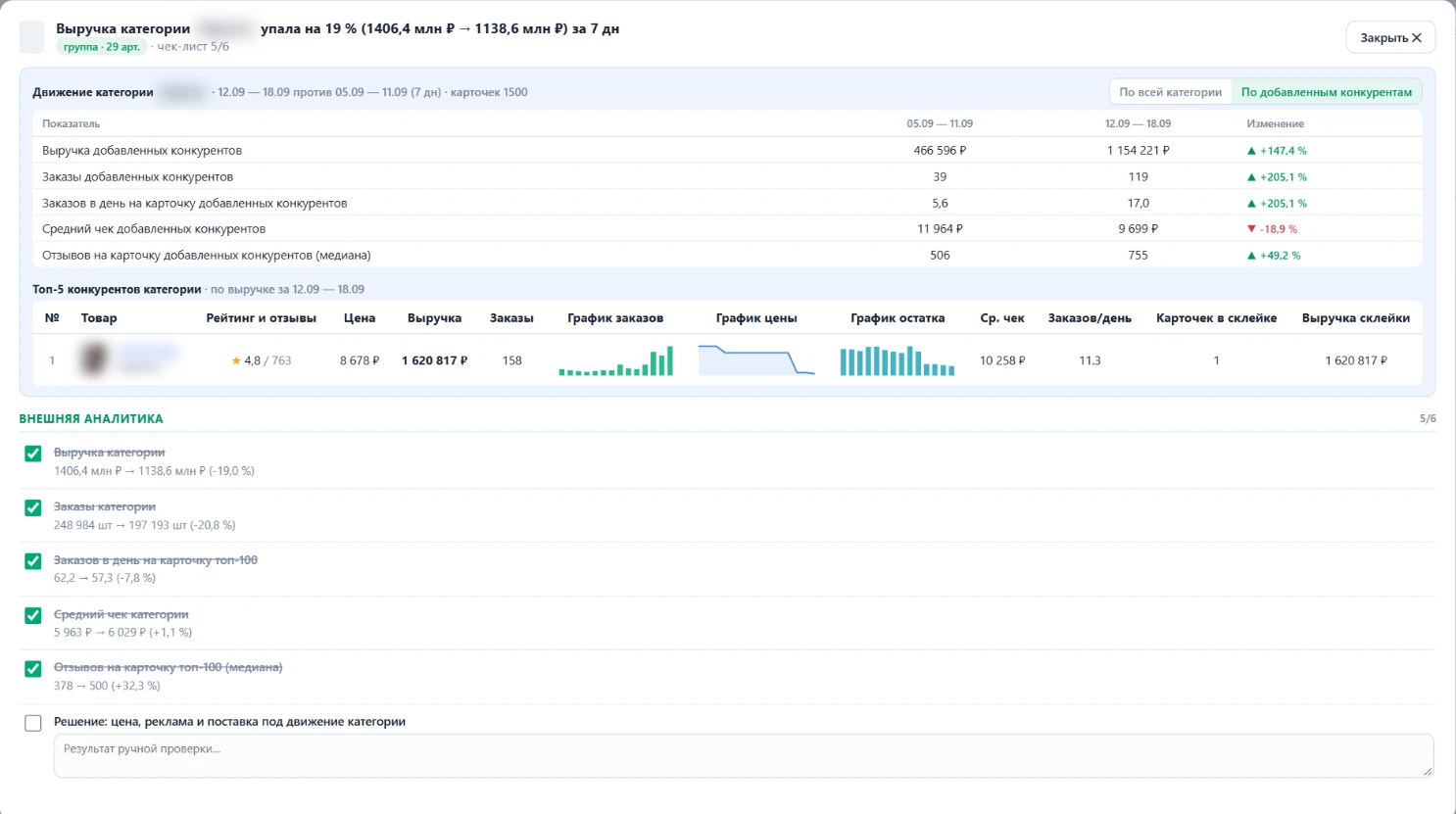Select the "1 154 221 ₽" revenue value

pos(1138,151)
